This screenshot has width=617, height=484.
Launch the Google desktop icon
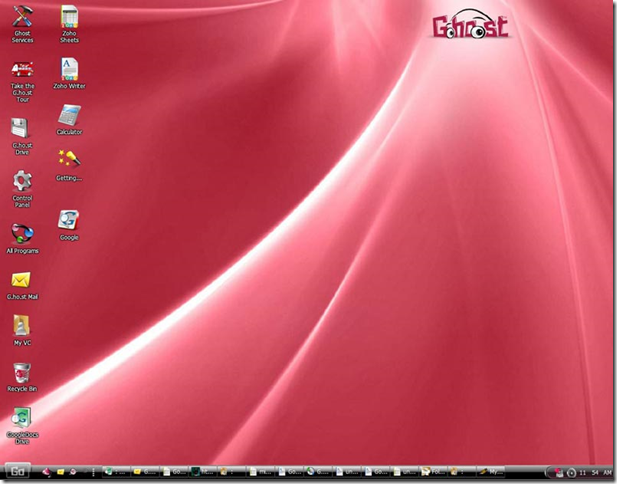pos(69,225)
